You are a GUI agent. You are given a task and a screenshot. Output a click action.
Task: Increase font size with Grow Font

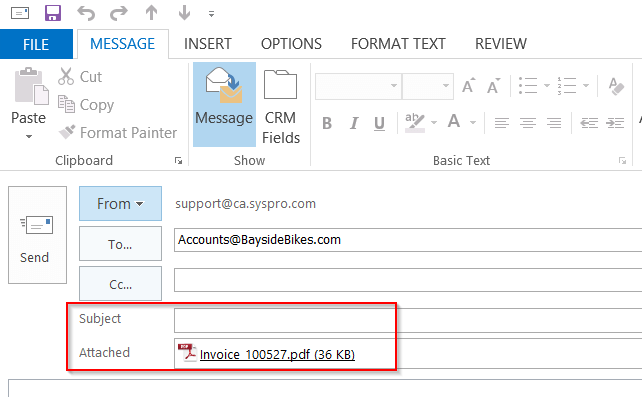[469, 86]
